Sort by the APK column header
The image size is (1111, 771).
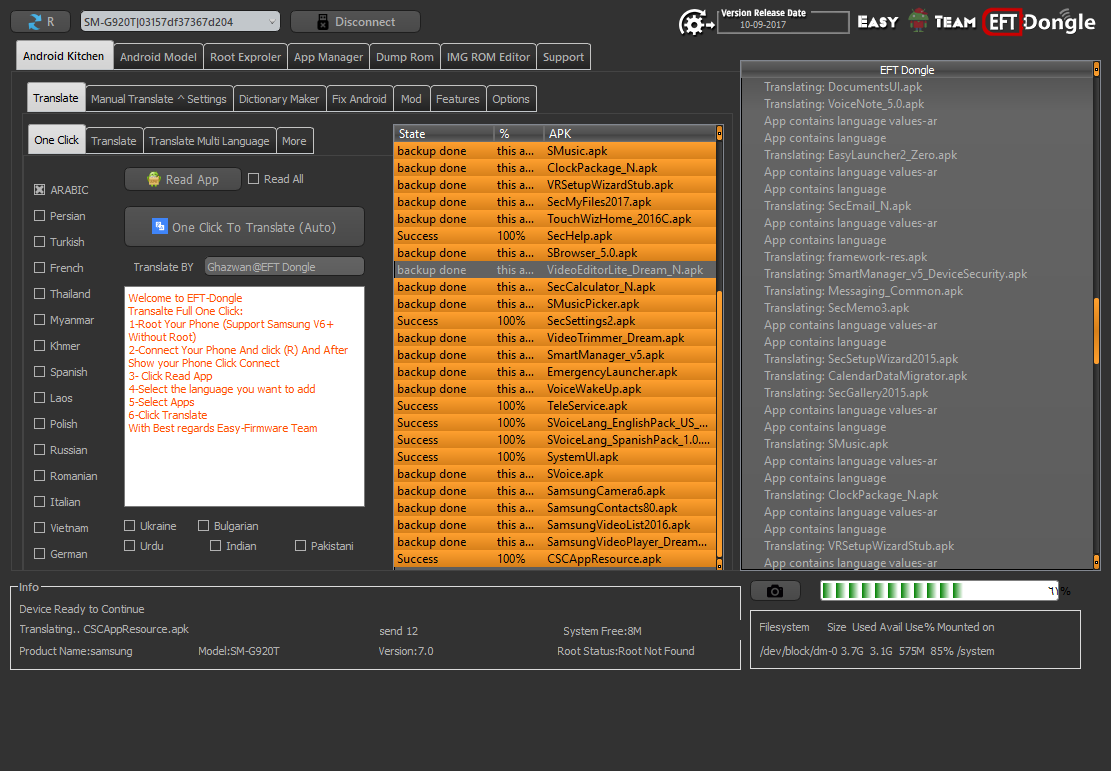click(x=629, y=134)
